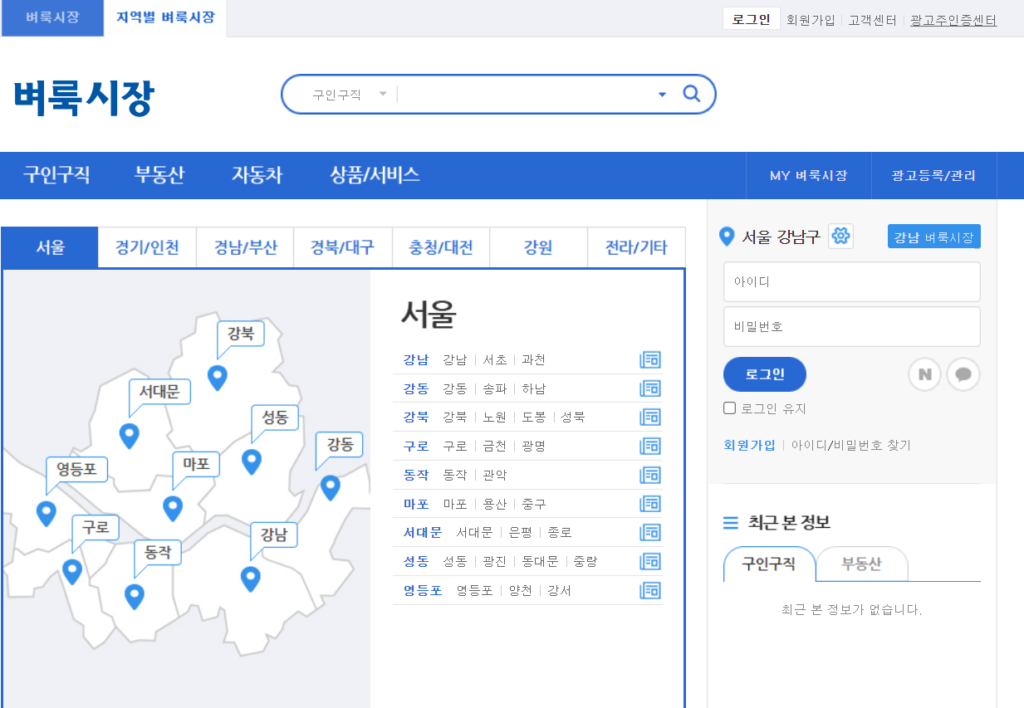Enable the 로그인 유지 checkbox

730,408
